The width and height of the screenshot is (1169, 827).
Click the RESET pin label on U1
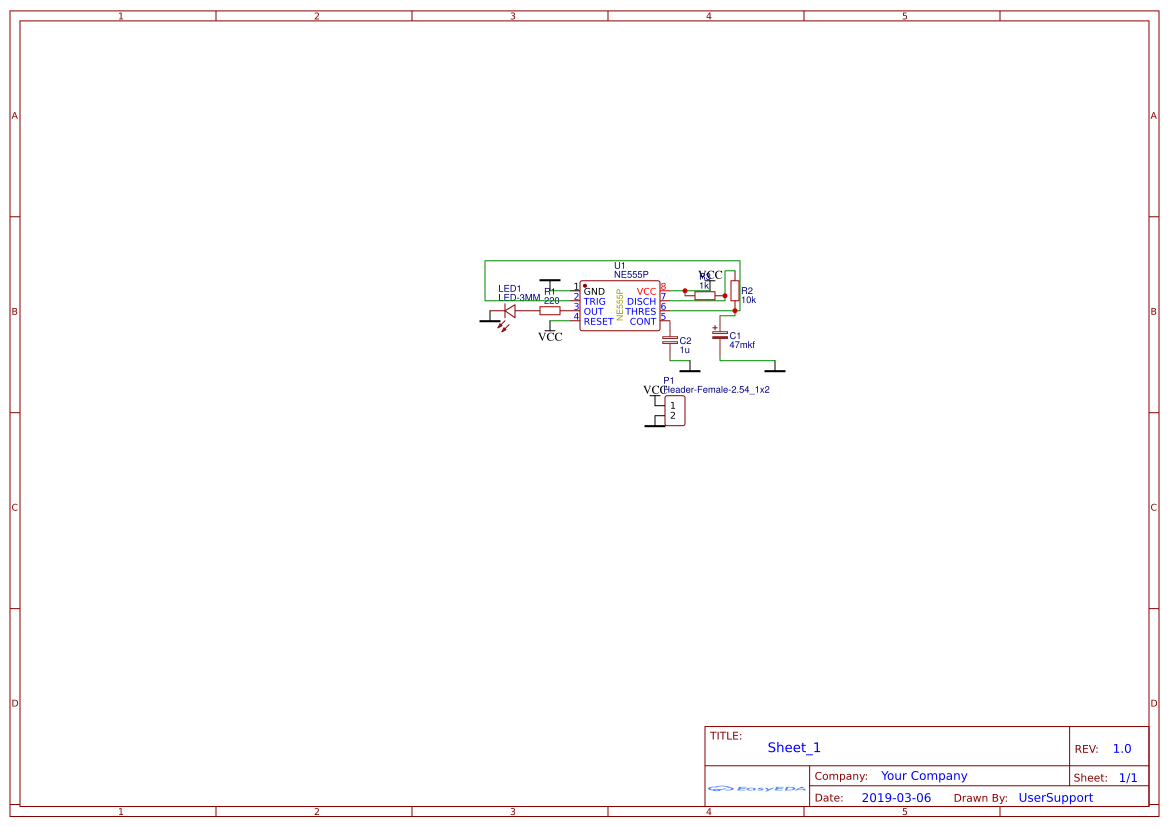599,321
